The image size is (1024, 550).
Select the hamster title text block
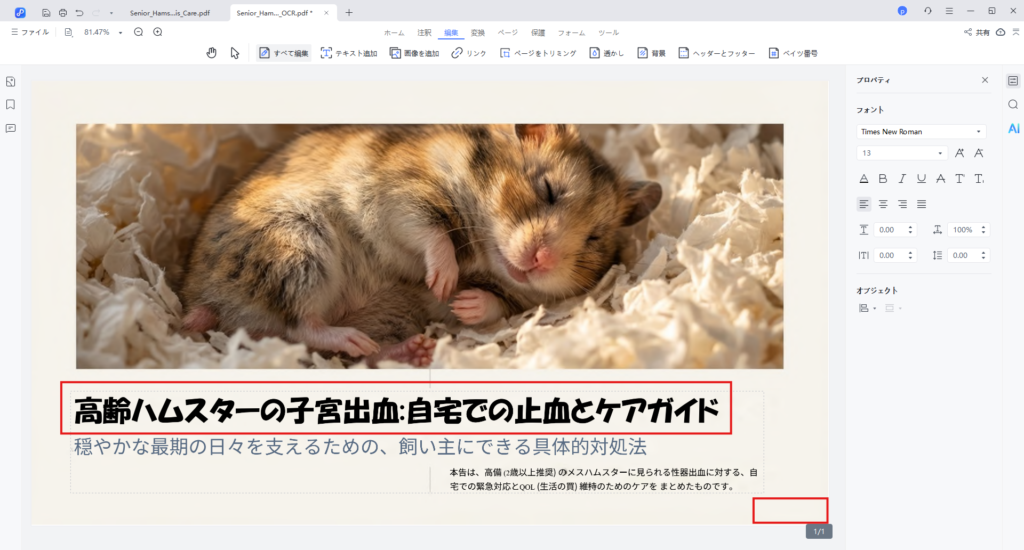coord(396,409)
